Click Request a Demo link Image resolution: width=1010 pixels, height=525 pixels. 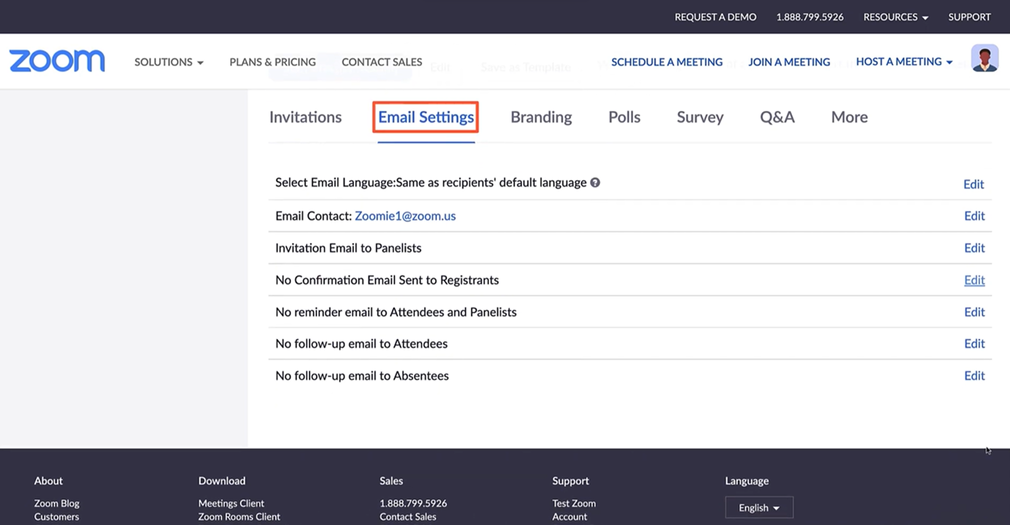(715, 17)
